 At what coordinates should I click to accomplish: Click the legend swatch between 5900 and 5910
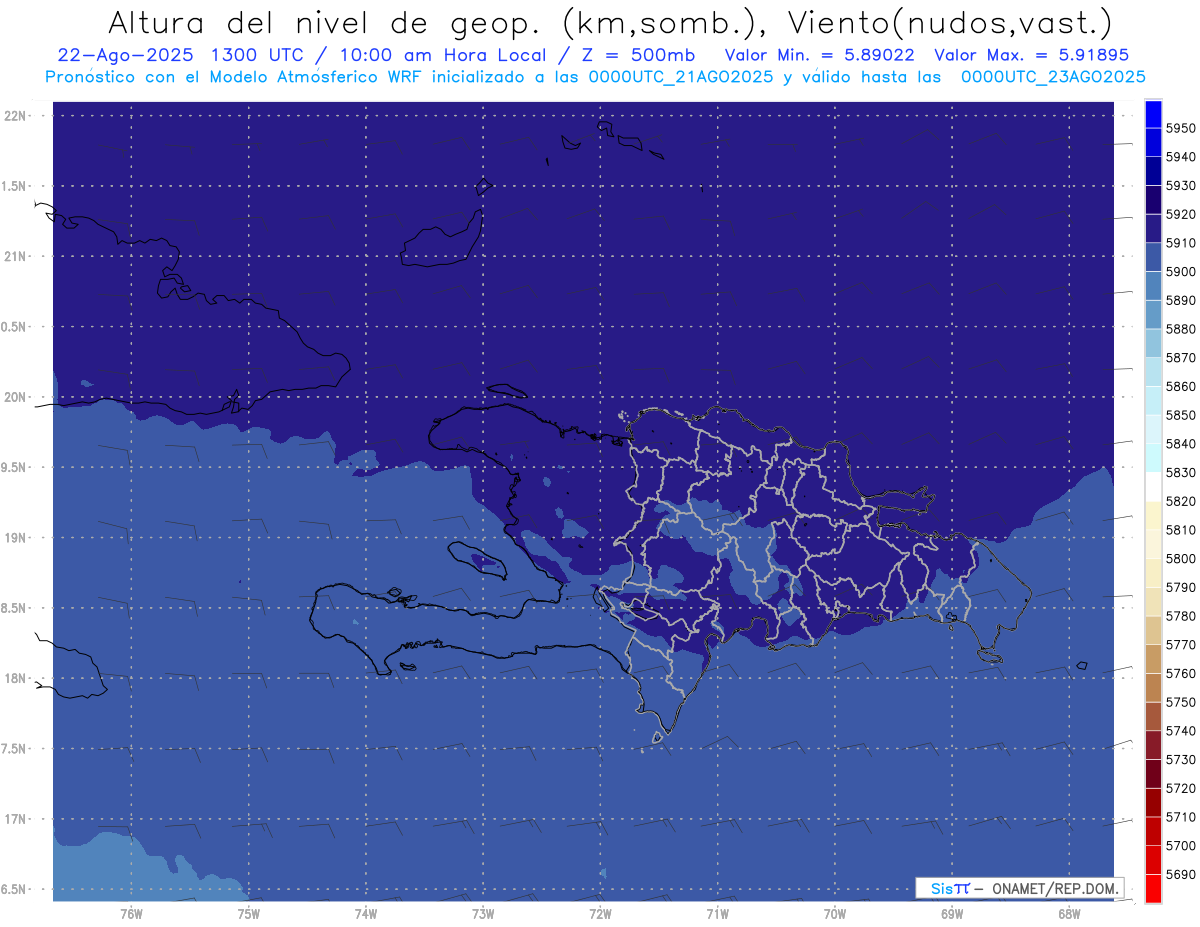coord(1153,258)
